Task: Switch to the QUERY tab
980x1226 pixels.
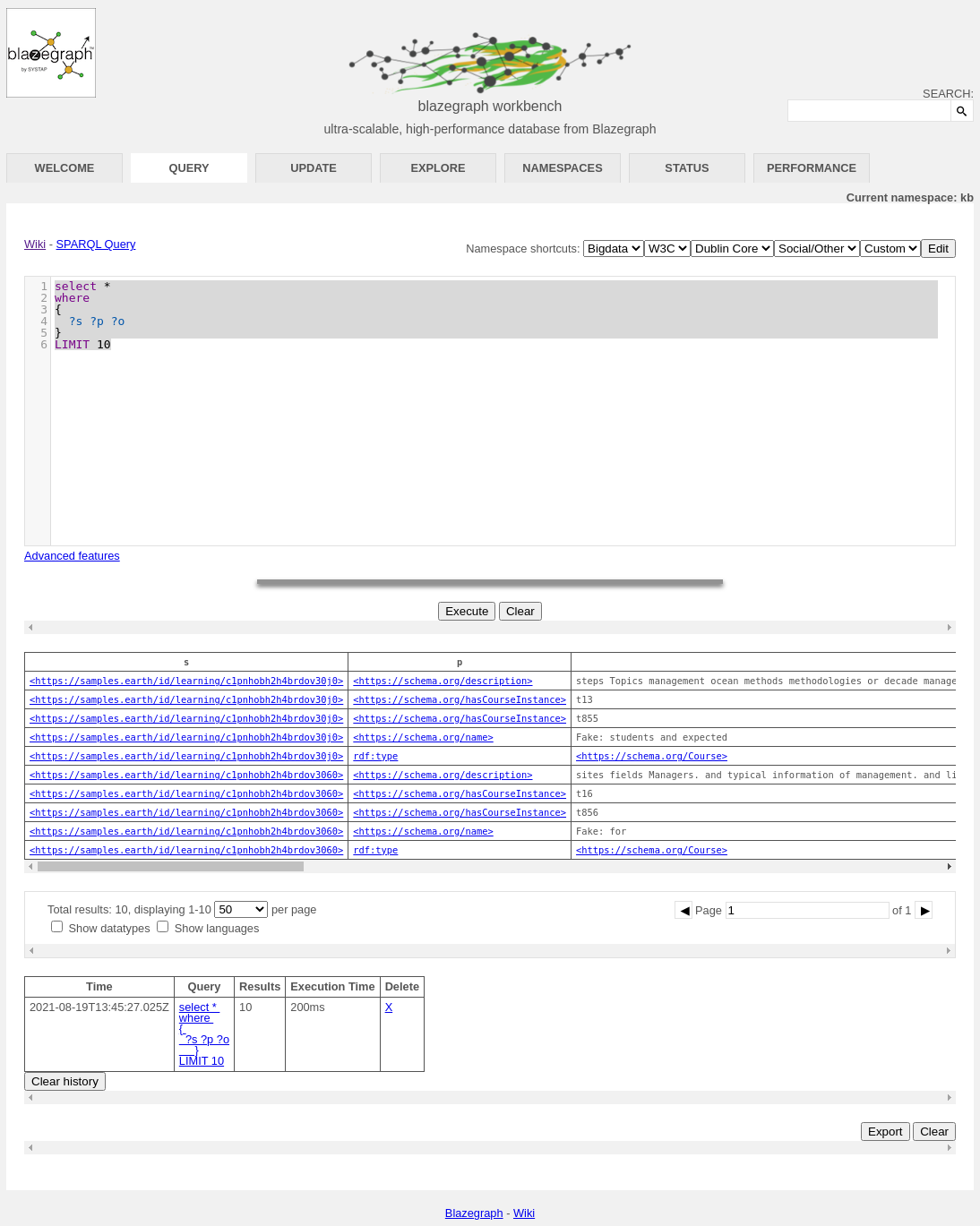Action: click(x=189, y=168)
